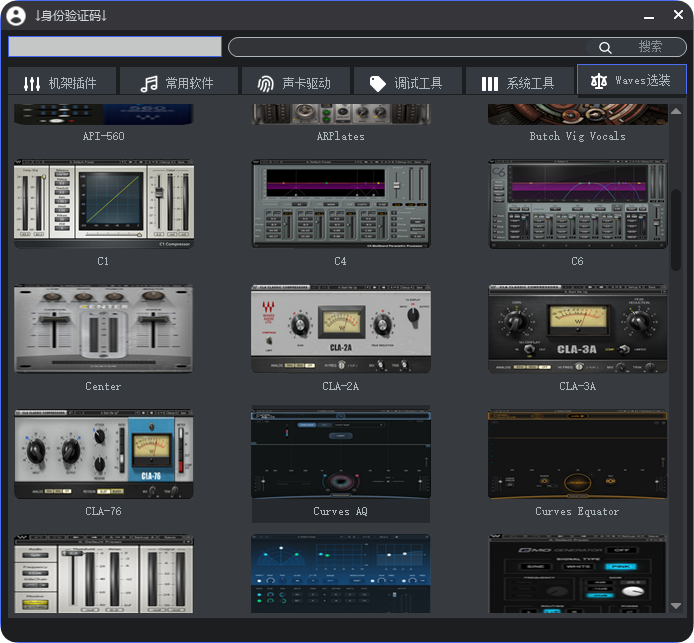Click the scrollbar up arrow
The width and height of the screenshot is (694, 643).
point(676,111)
